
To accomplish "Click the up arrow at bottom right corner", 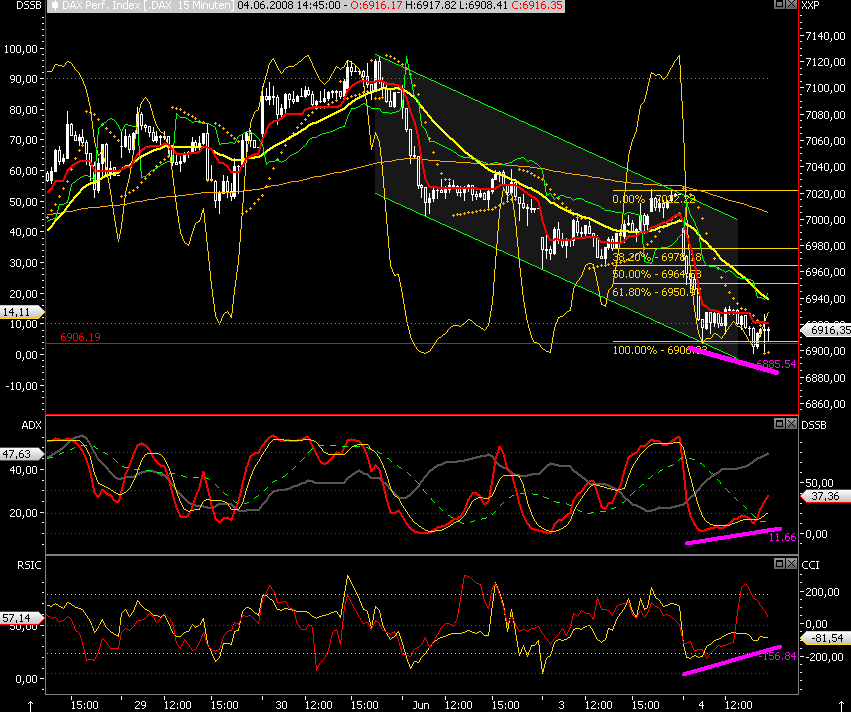I will tap(841, 705).
